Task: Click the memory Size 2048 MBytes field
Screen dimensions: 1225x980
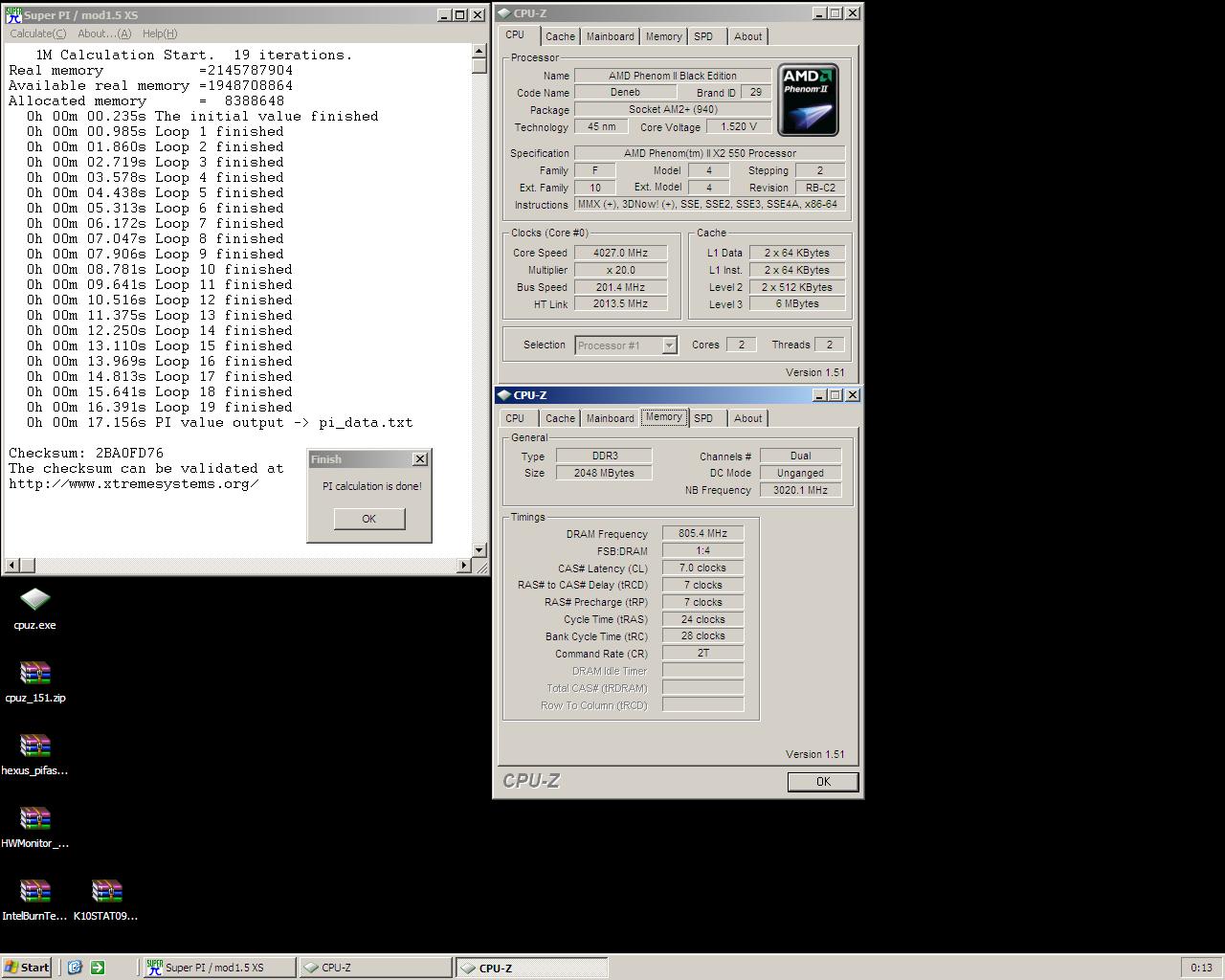Action: pos(604,473)
